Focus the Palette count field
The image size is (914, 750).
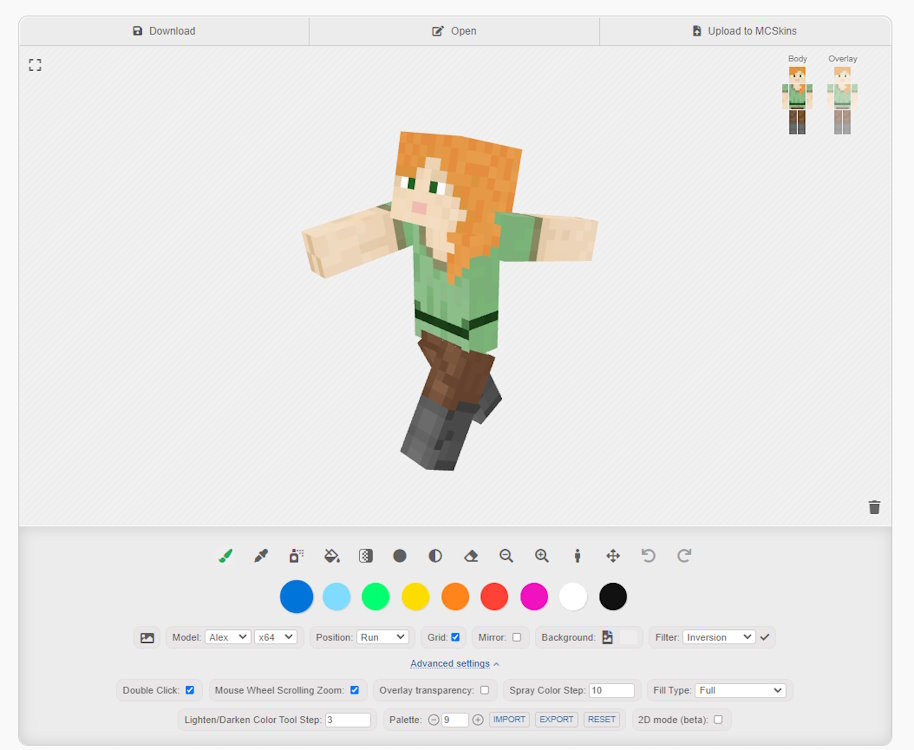click(x=455, y=720)
